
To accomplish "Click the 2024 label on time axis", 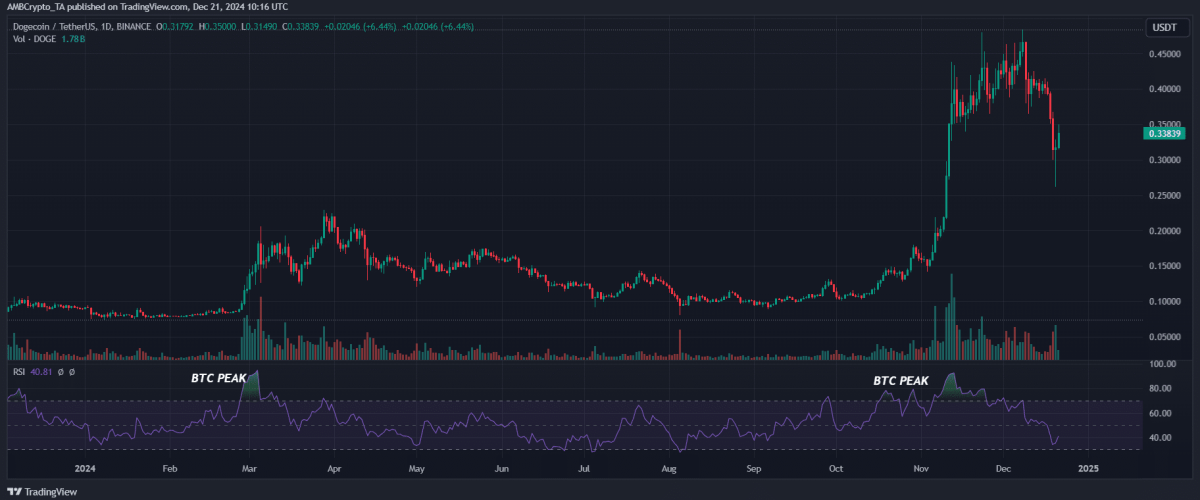I will click(85, 467).
